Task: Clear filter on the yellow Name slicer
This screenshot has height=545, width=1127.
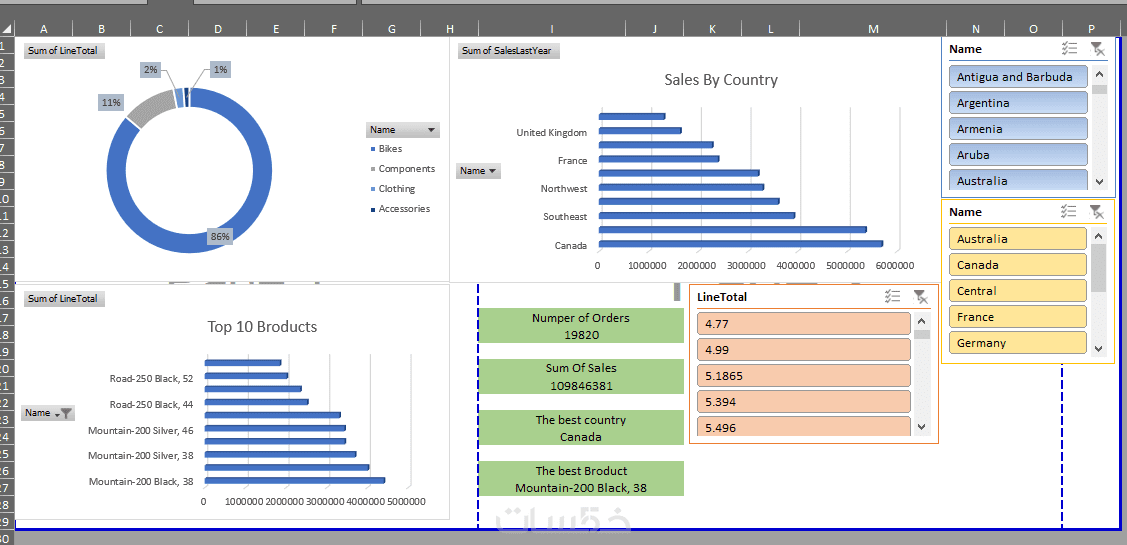Action: click(1096, 211)
